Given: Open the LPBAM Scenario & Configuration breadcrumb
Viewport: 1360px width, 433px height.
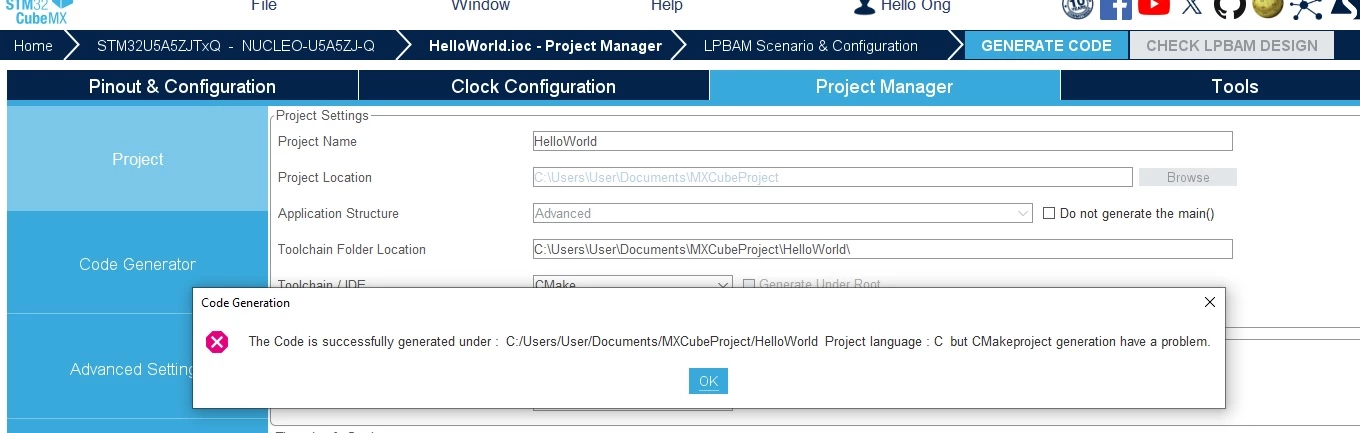Looking at the screenshot, I should pos(811,46).
